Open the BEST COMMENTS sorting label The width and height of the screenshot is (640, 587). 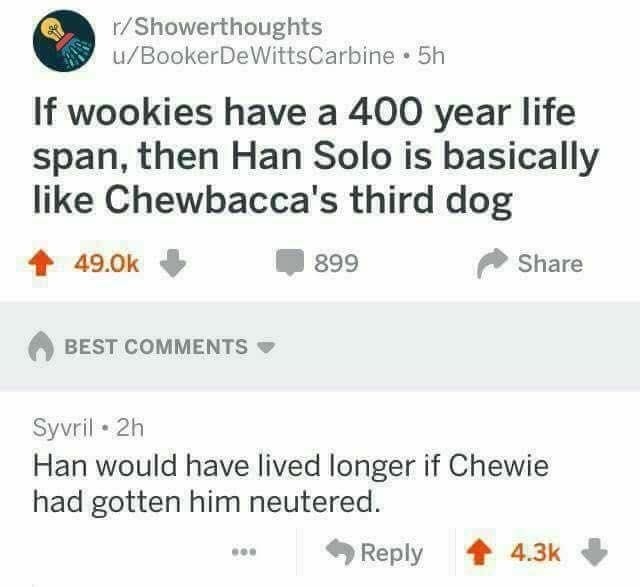(156, 347)
